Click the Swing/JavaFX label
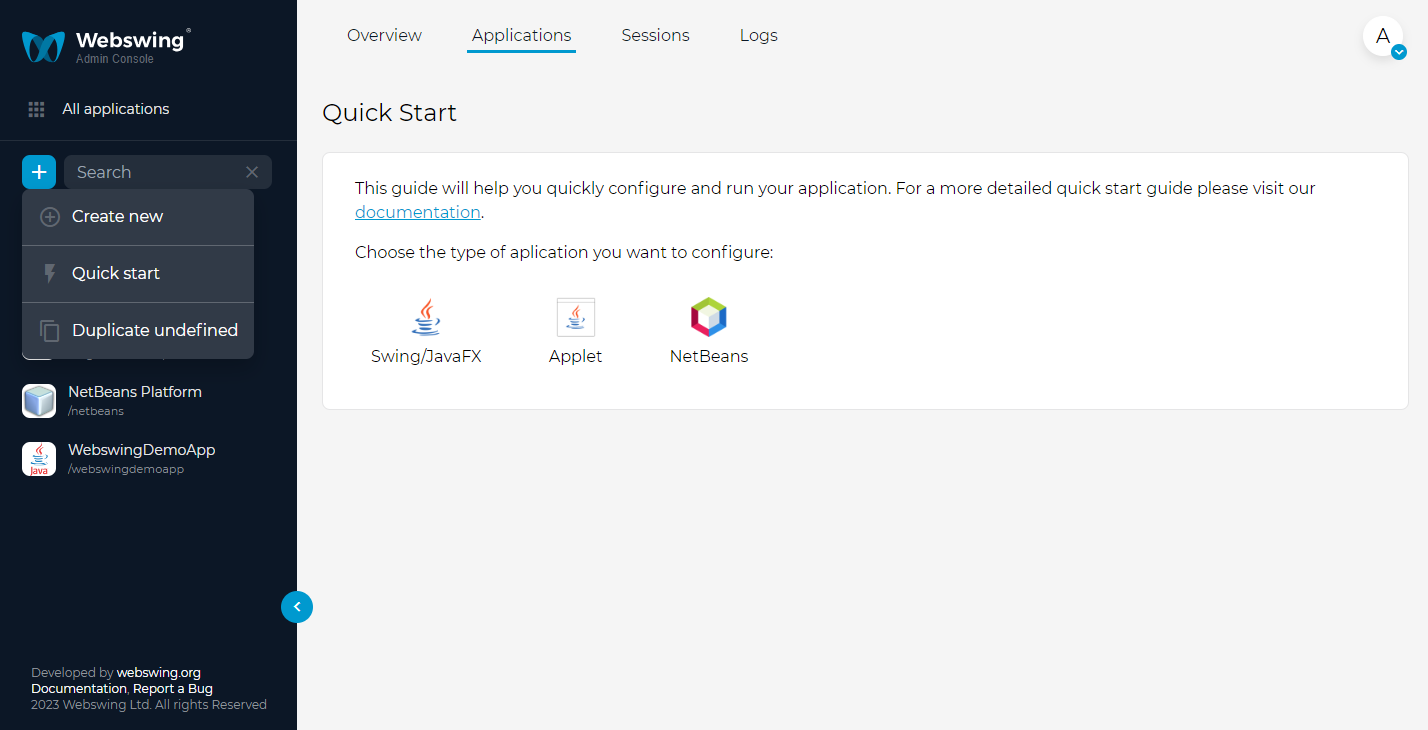The image size is (1428, 730). [x=426, y=356]
